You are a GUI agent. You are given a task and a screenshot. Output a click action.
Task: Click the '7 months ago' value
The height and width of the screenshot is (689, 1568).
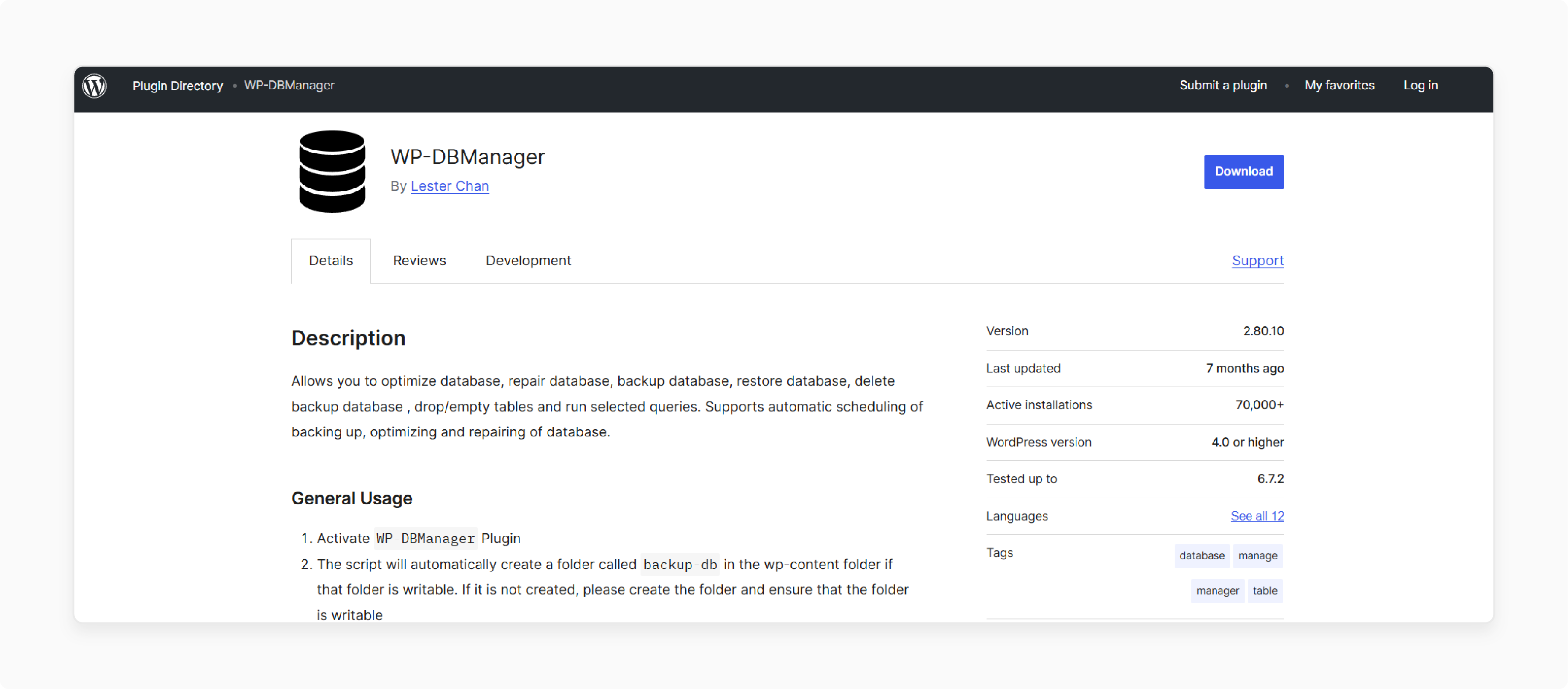click(1245, 368)
